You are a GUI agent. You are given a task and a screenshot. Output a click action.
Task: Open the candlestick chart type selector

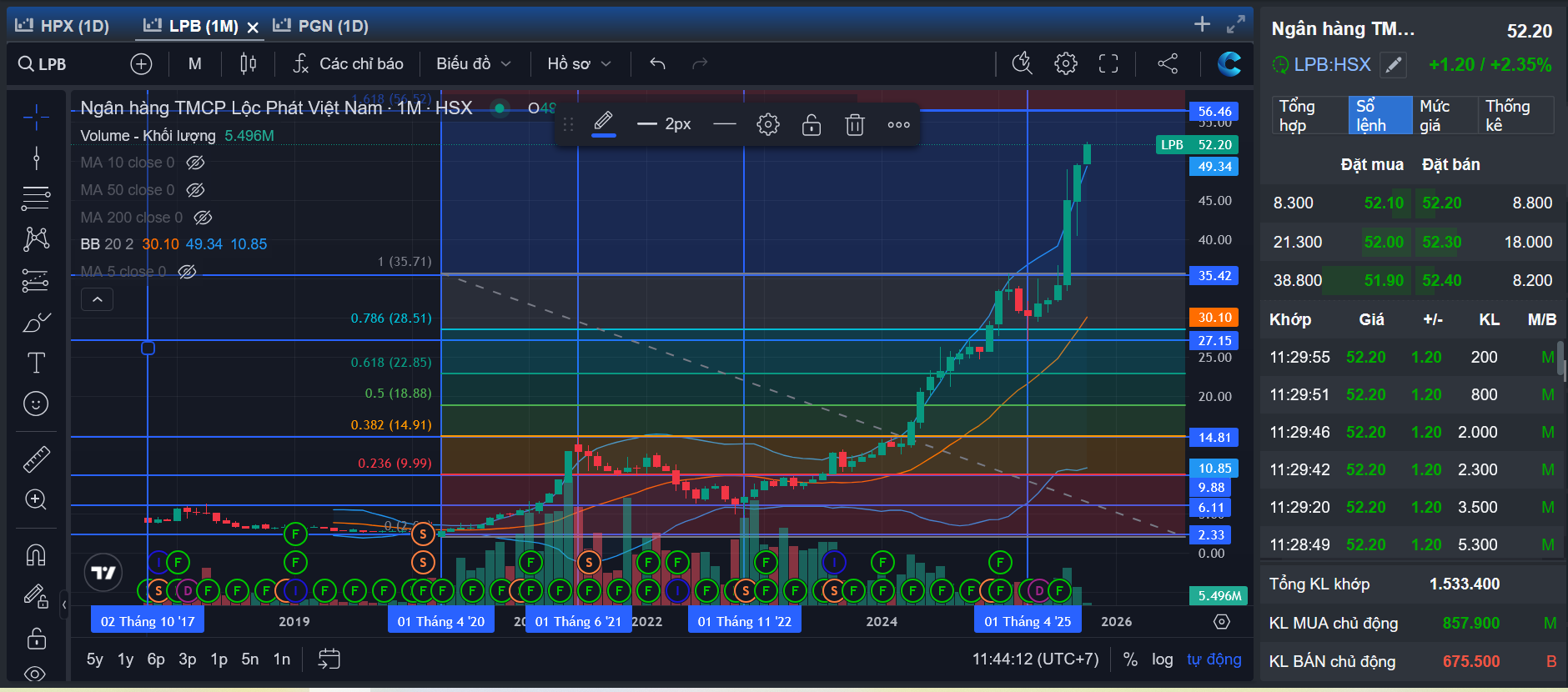[x=248, y=64]
